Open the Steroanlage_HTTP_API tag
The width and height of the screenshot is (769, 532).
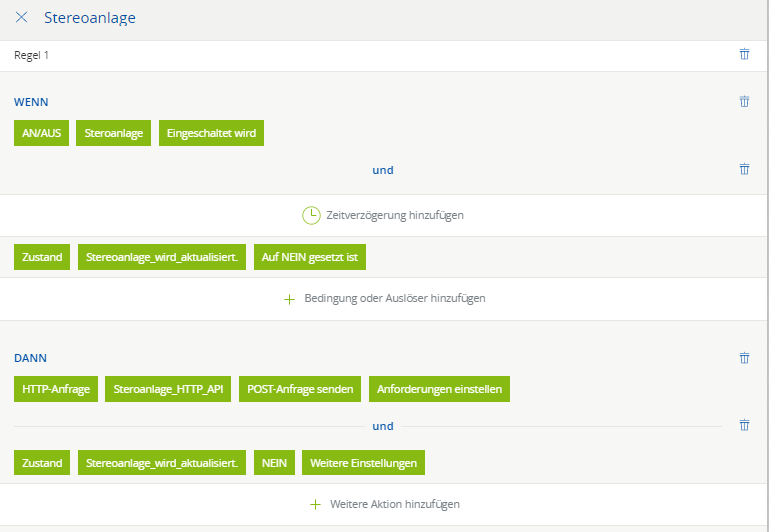coord(167,389)
